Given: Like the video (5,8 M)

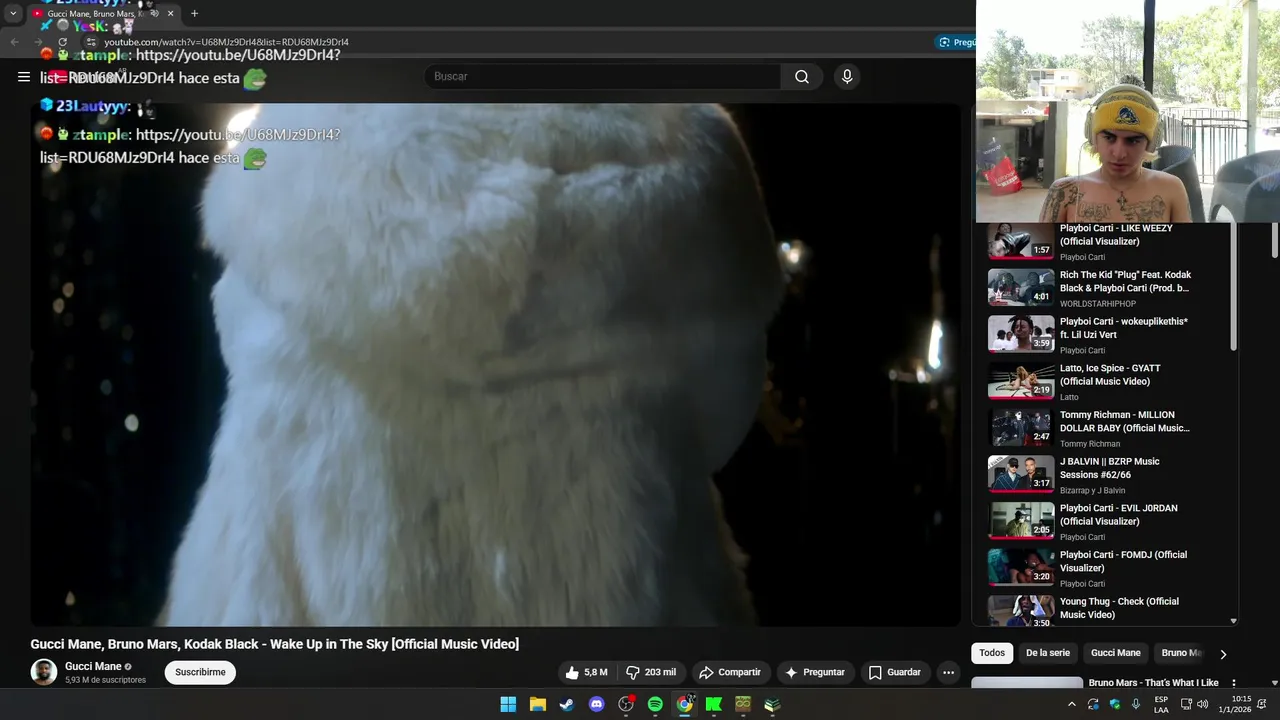Looking at the screenshot, I should point(586,673).
